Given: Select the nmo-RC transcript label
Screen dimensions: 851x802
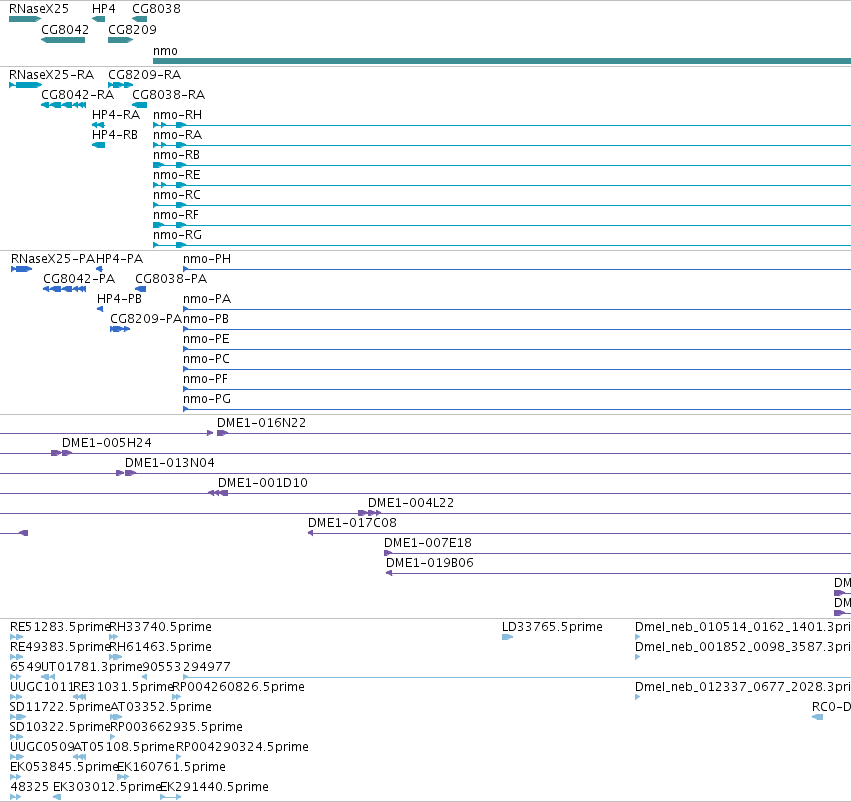Looking at the screenshot, I should (177, 195).
